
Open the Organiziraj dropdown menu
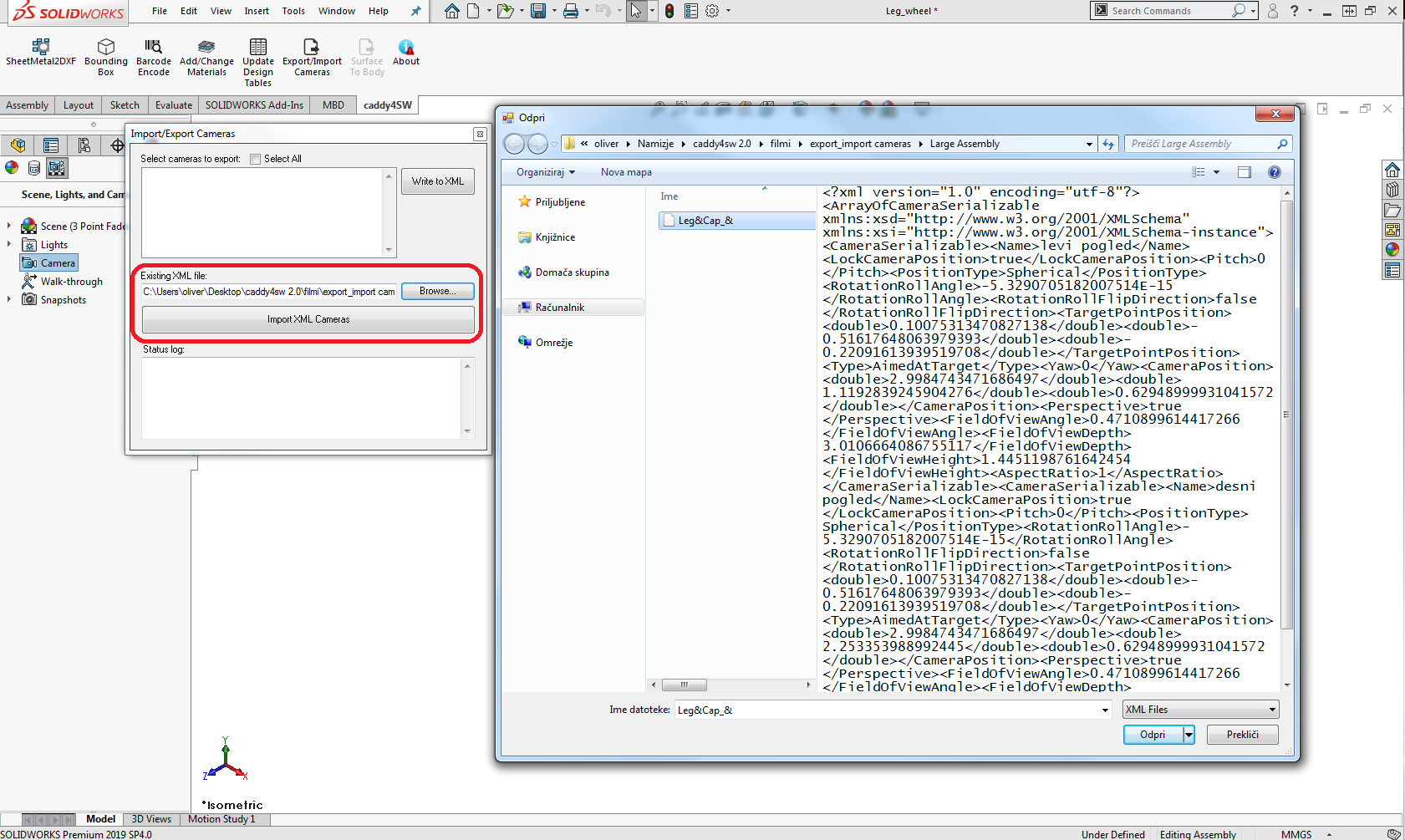coord(546,172)
